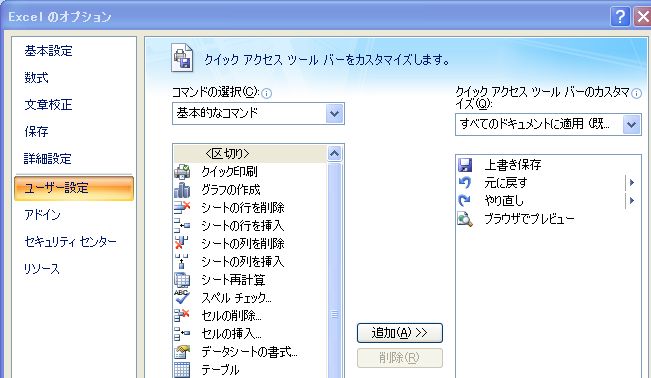Open the 基本的なコマンド command dropdown

coord(334,113)
